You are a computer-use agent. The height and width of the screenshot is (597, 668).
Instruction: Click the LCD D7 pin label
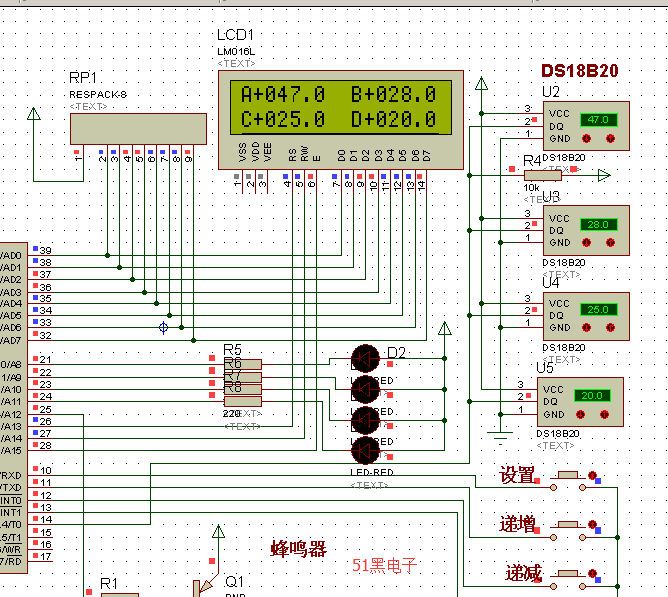(x=426, y=156)
